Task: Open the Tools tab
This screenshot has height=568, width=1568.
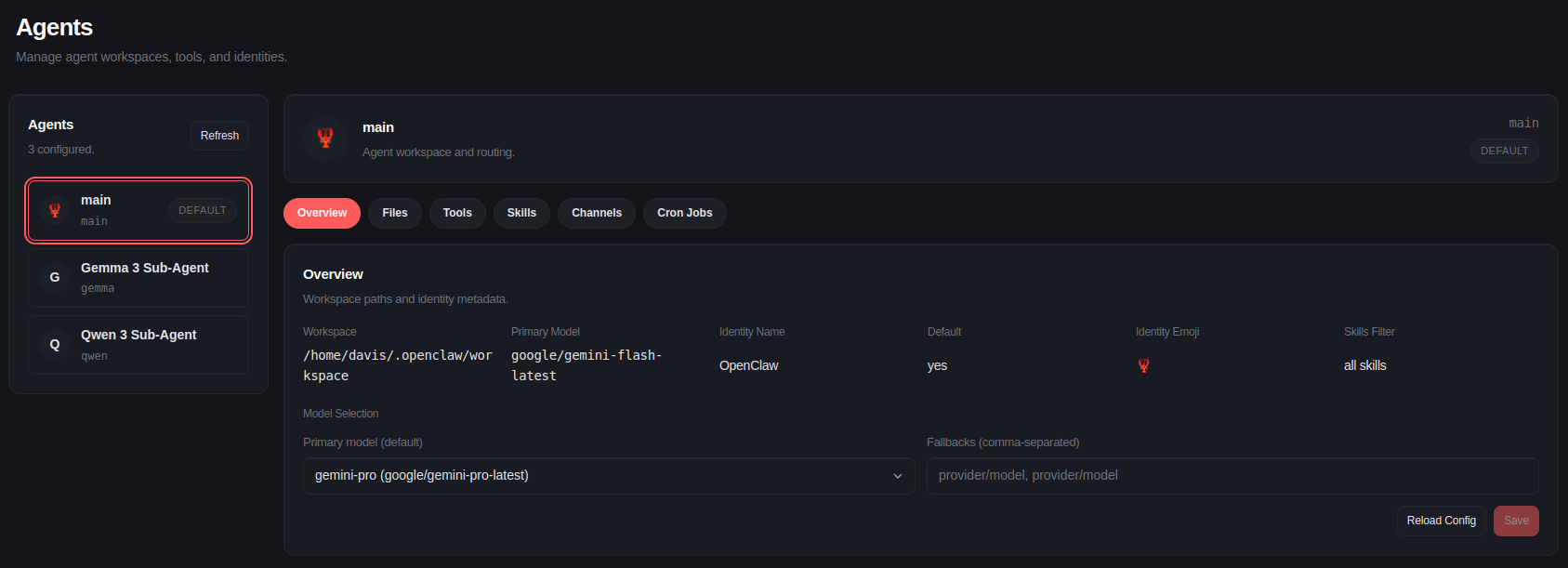Action: 457,213
